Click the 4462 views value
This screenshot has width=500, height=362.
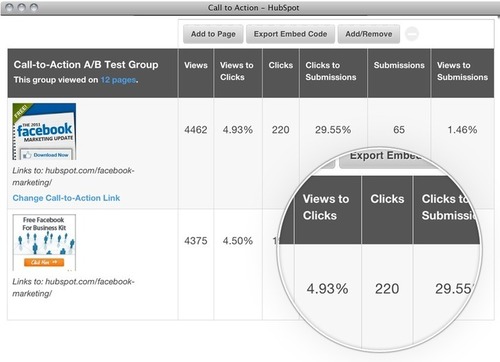[196, 130]
